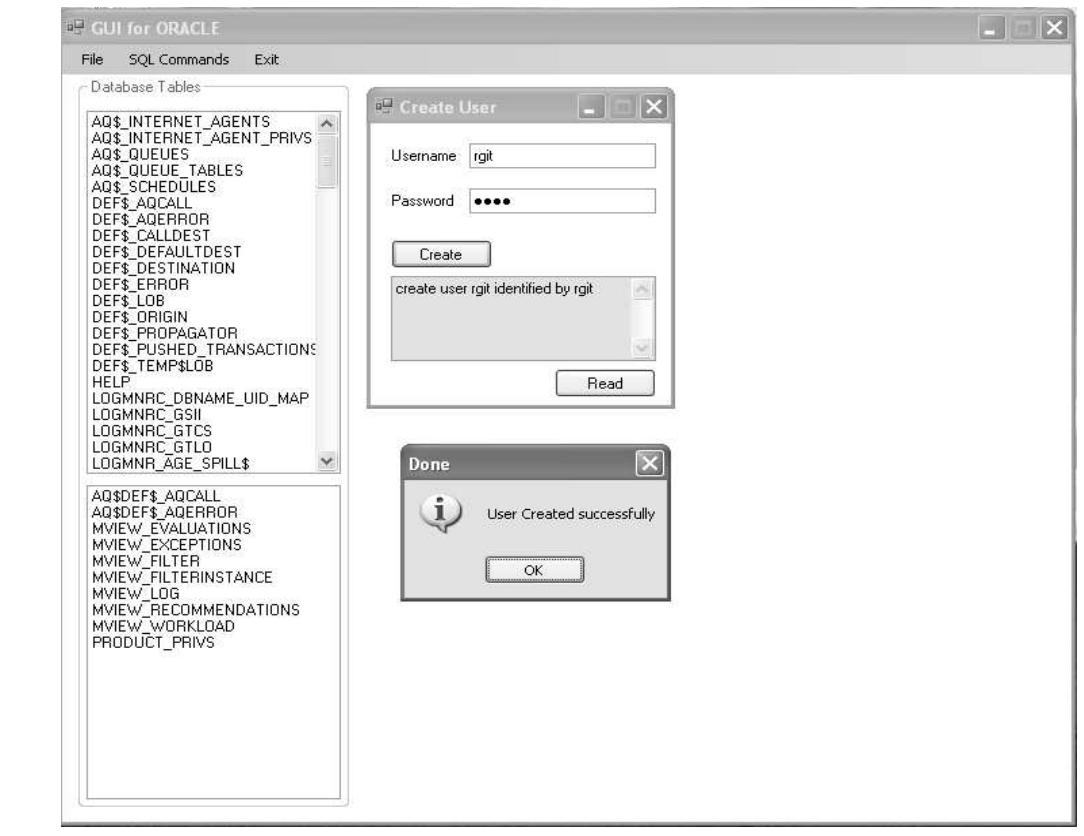The width and height of the screenshot is (1084, 836).
Task: Select MVIEW_RECOMMENDATIONS entry
Action: [196, 610]
